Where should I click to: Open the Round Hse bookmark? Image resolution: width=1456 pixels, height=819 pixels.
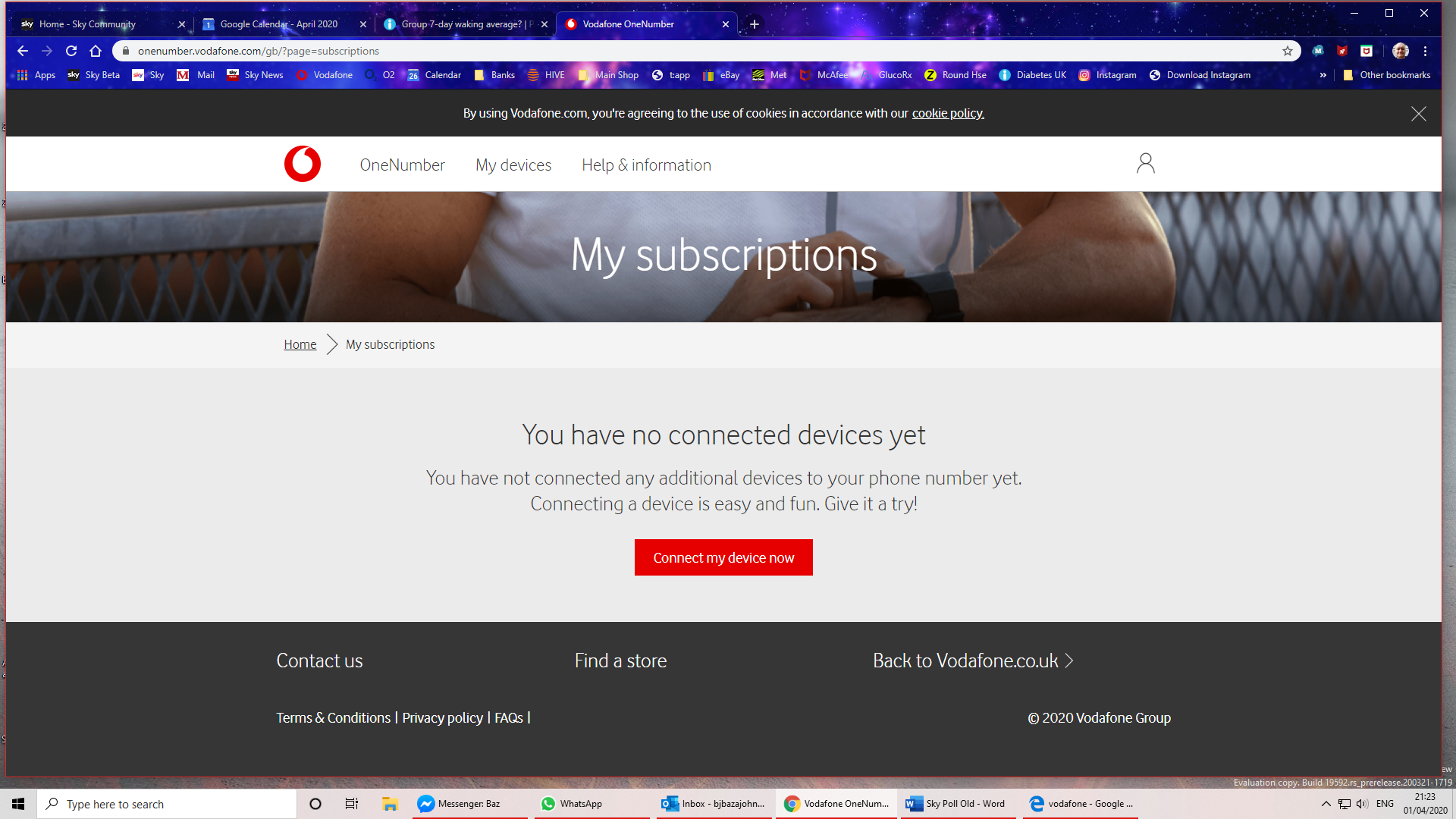coord(955,75)
